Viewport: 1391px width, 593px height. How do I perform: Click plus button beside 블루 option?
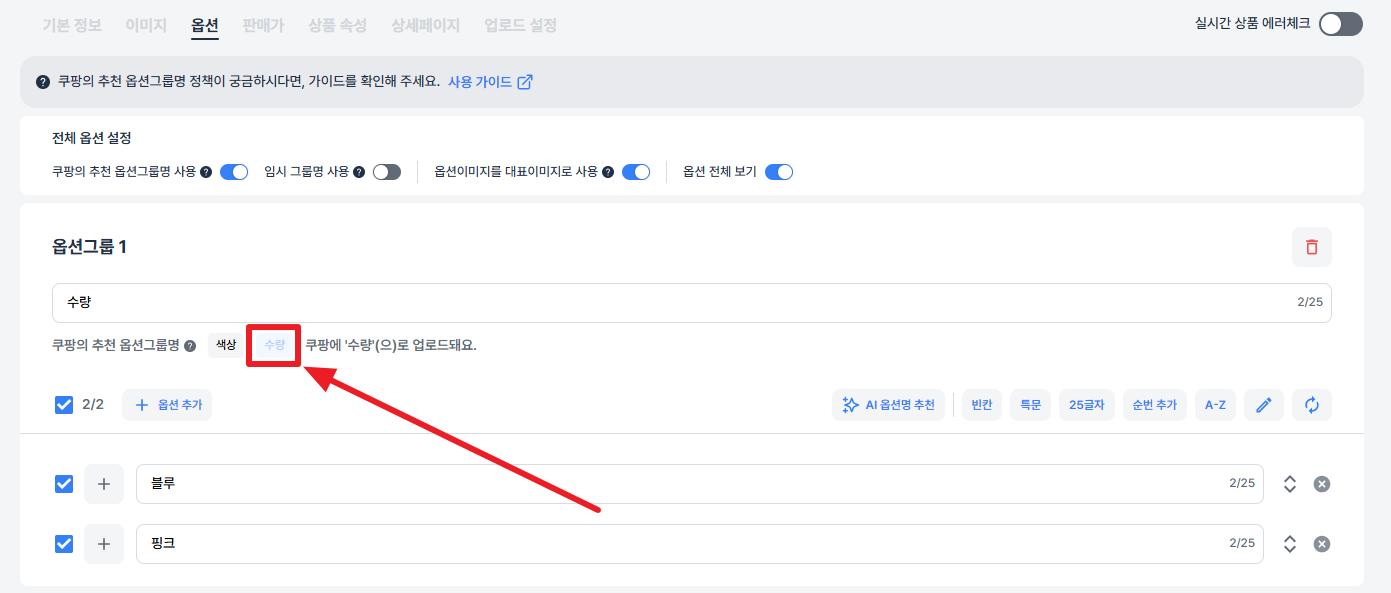pos(104,484)
